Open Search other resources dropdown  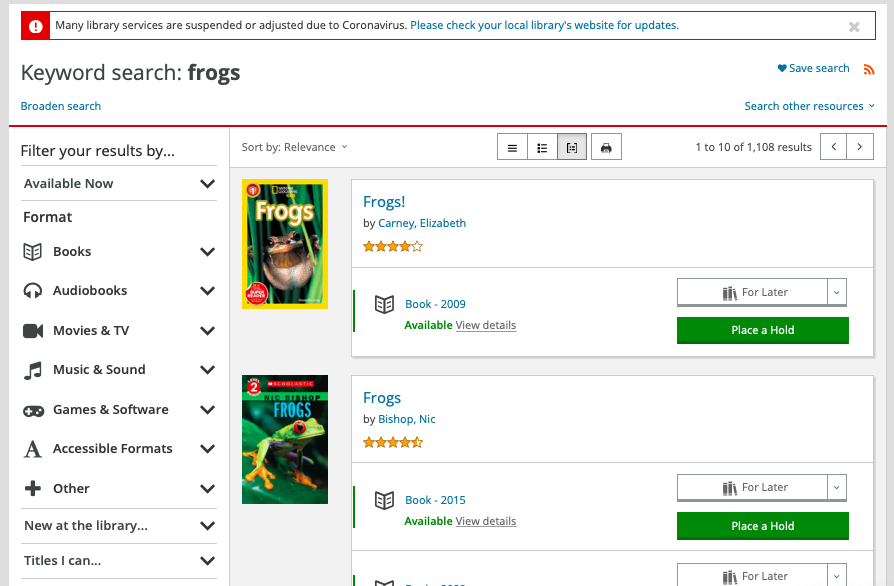(809, 106)
